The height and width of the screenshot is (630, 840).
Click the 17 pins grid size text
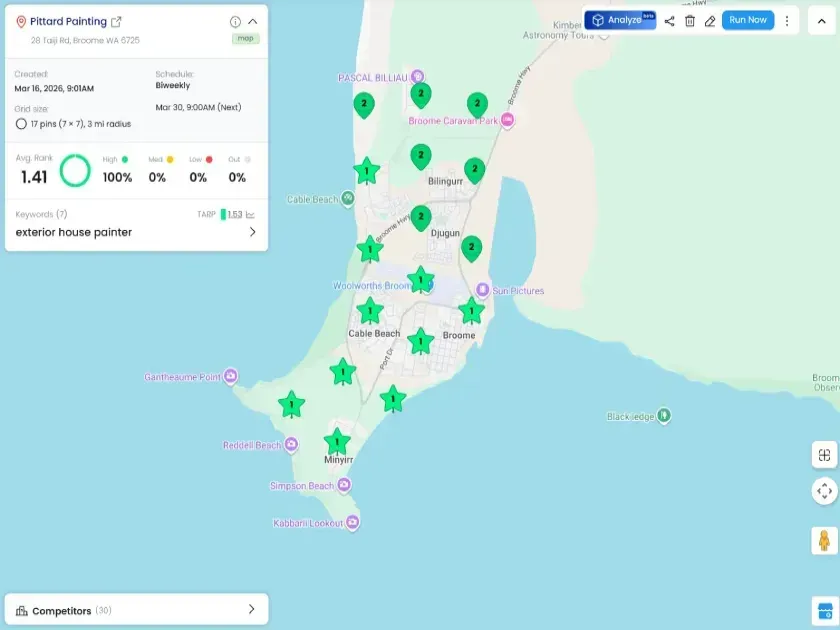point(80,124)
